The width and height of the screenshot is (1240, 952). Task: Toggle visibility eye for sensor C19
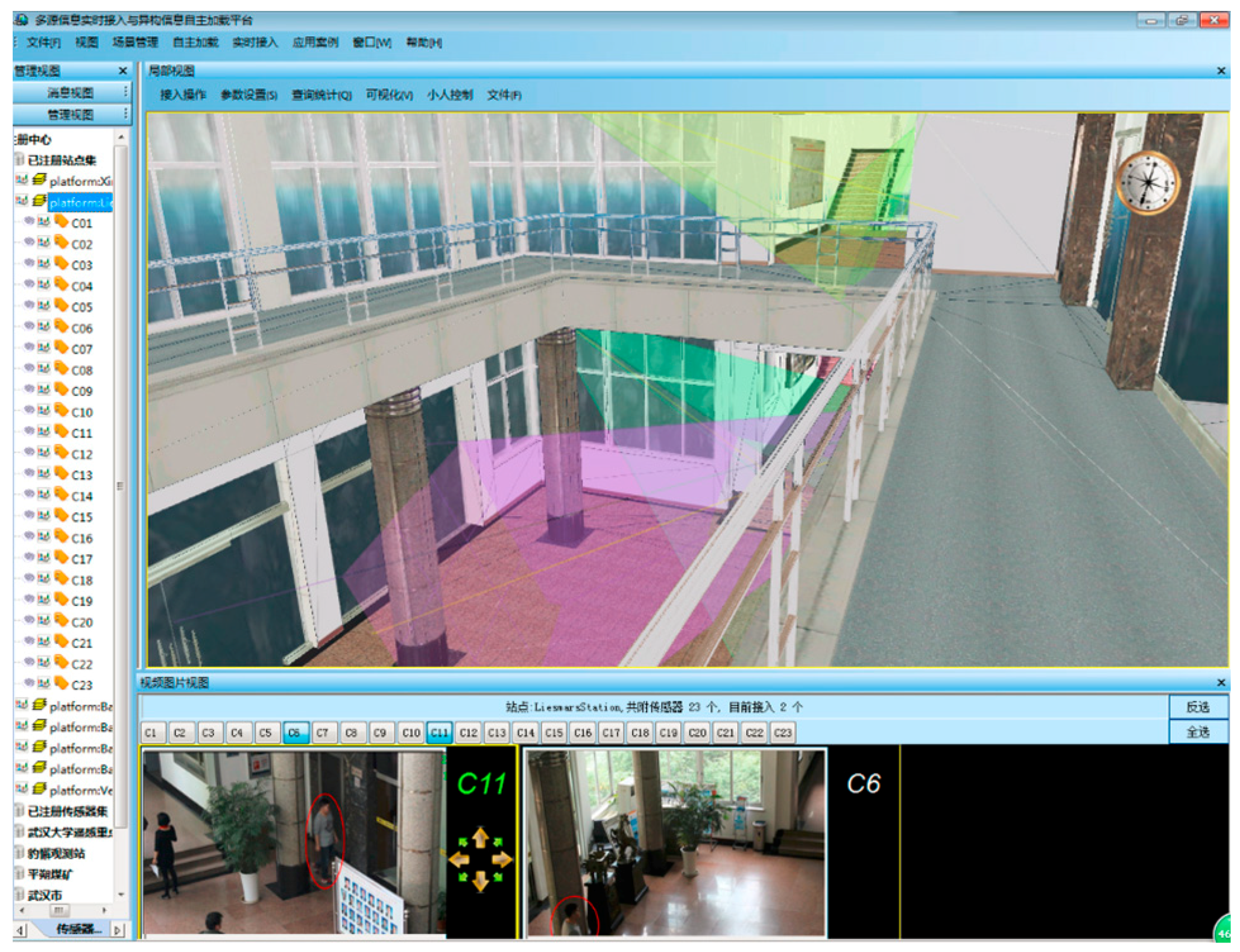coord(28,600)
